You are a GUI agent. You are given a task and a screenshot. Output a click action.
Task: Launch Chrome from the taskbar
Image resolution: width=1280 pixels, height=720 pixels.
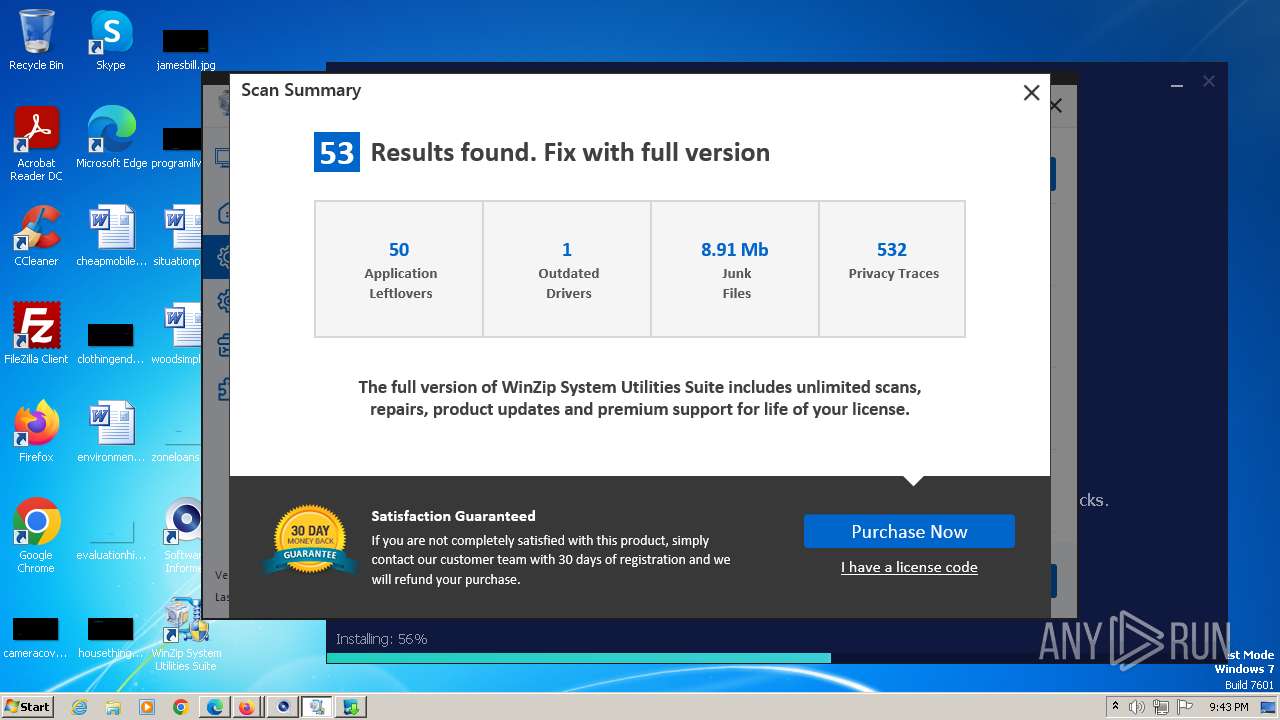[x=181, y=707]
